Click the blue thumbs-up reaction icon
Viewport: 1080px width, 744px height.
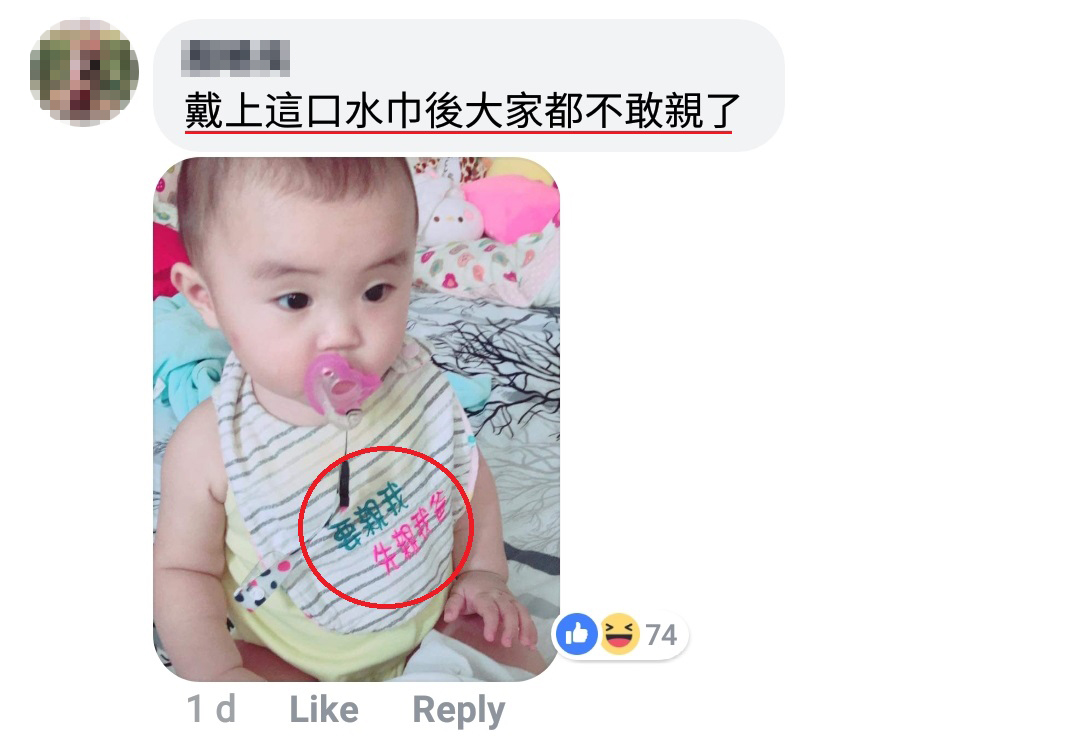577,634
